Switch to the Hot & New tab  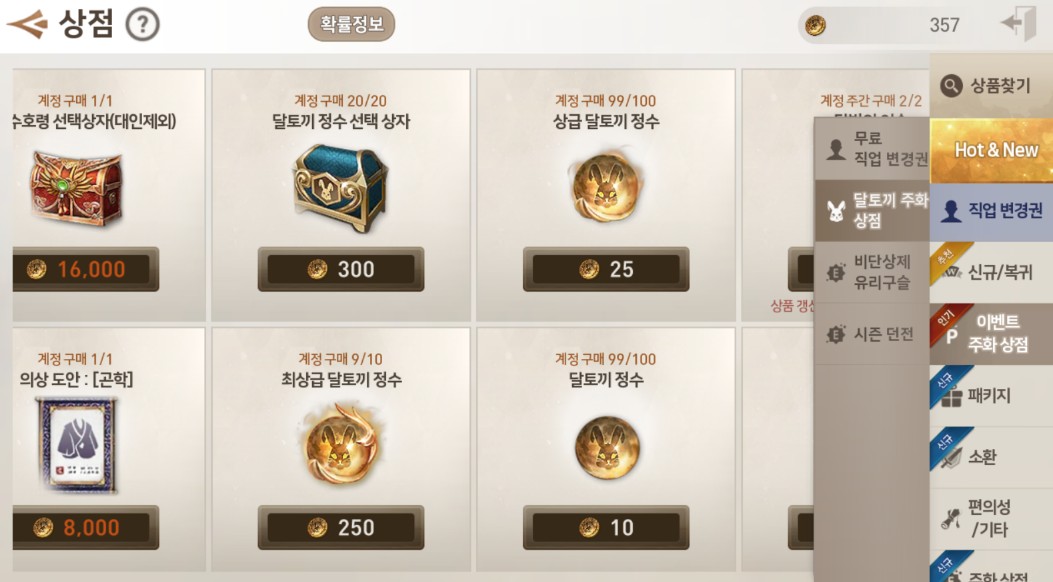click(991, 150)
